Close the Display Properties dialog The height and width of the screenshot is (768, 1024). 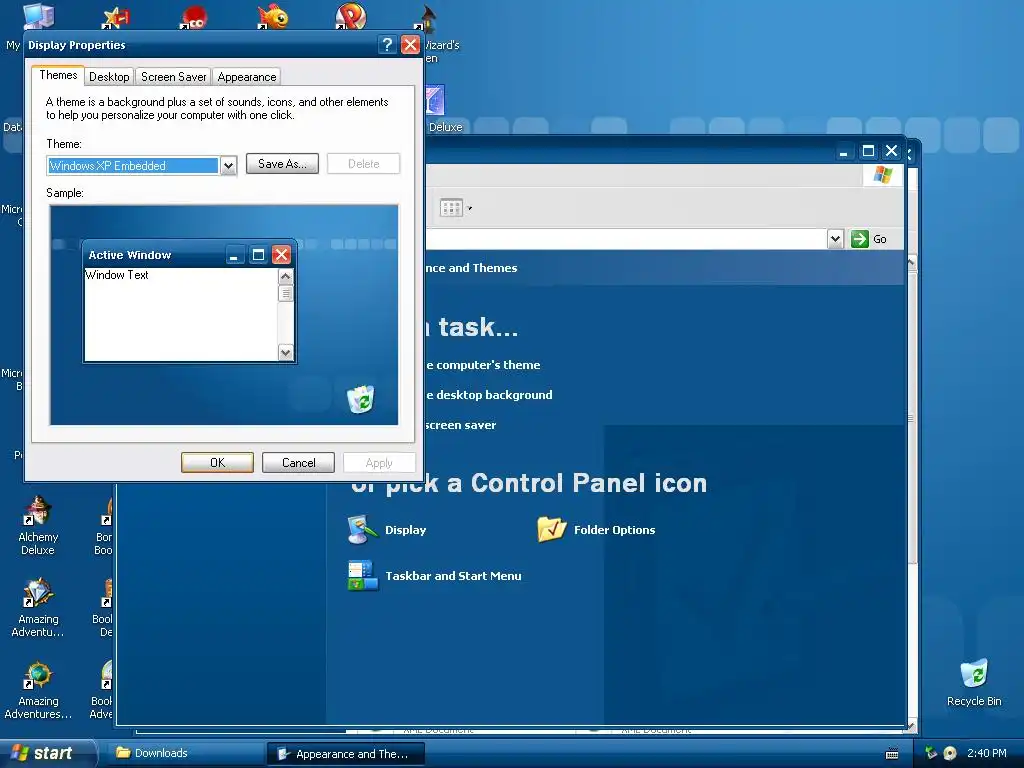point(410,44)
